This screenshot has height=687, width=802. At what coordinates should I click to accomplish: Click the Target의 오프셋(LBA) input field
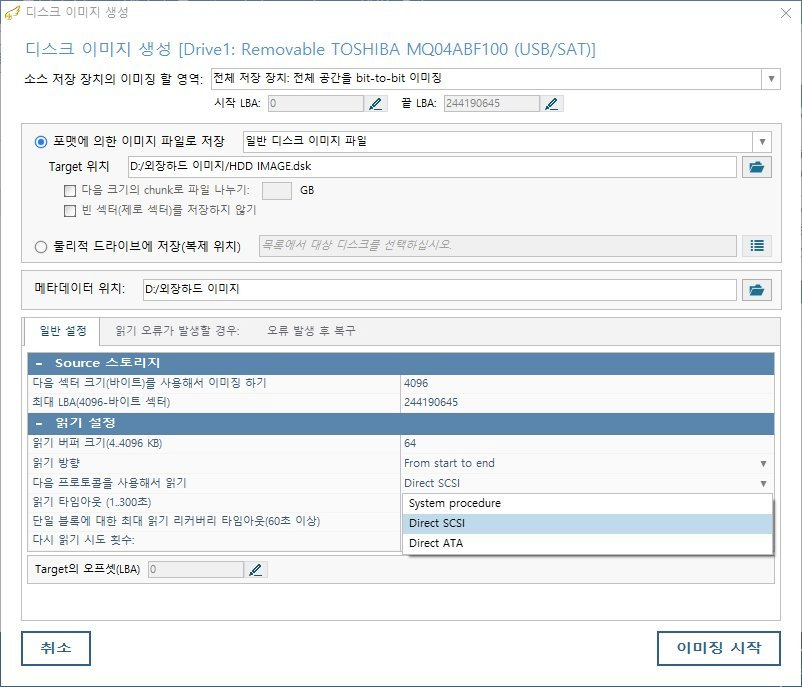[x=196, y=569]
